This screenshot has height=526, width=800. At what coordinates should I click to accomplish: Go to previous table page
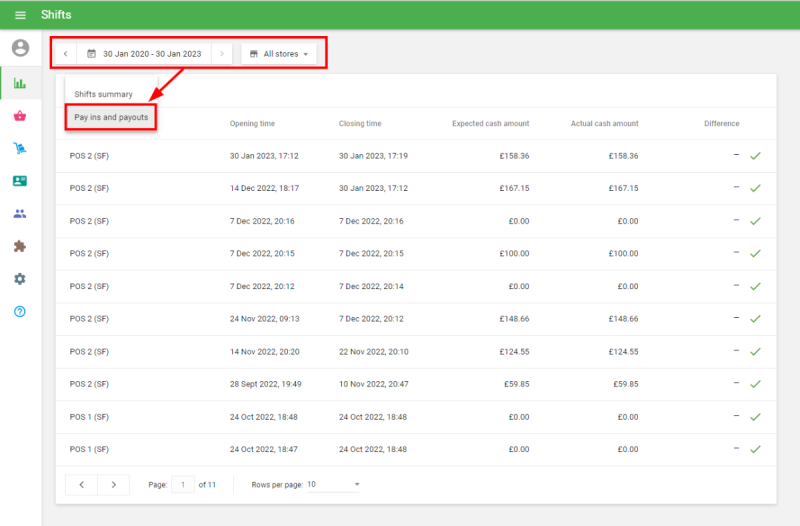click(x=81, y=485)
